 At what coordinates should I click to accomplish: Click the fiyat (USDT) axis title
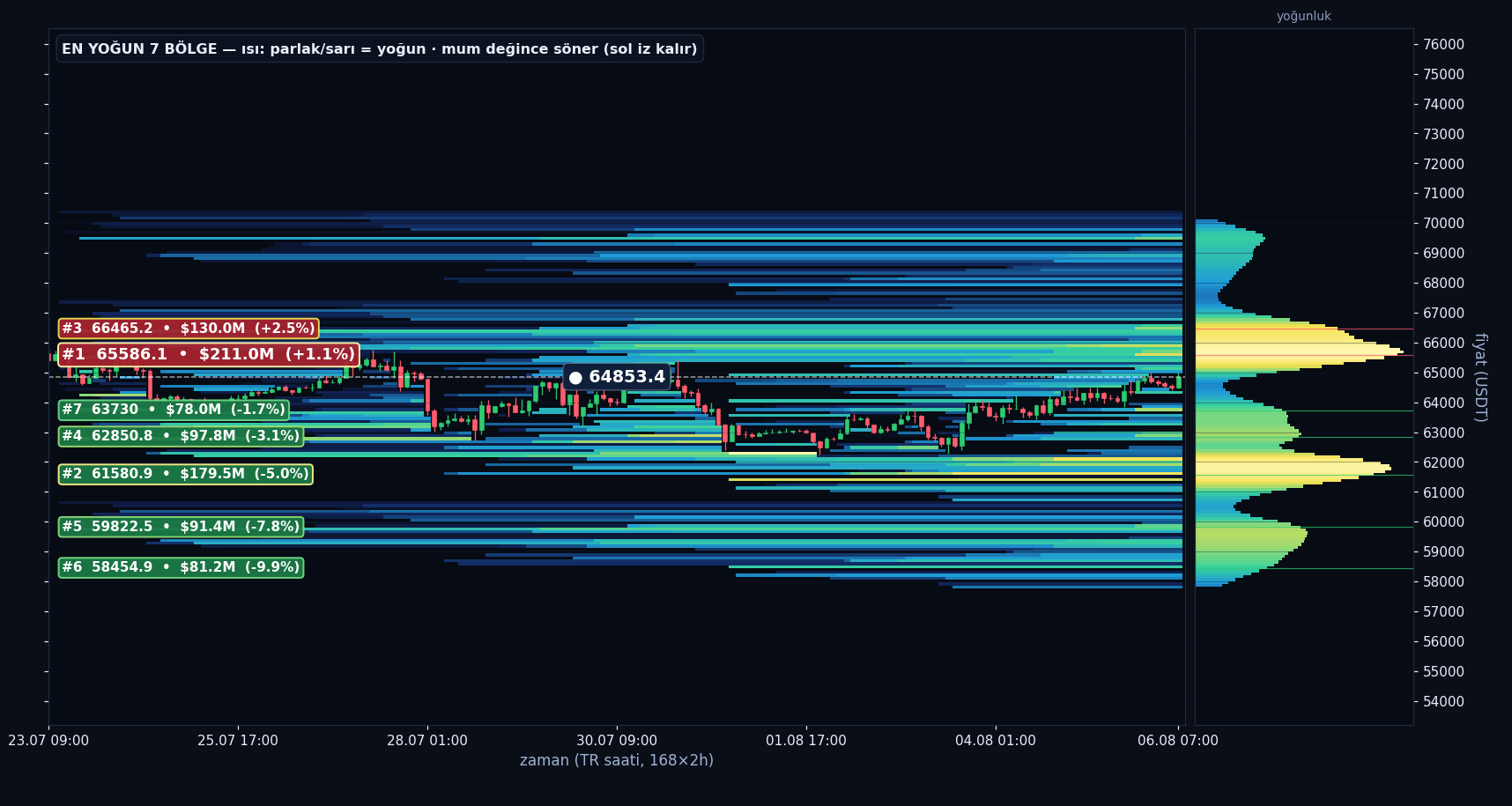(1480, 377)
